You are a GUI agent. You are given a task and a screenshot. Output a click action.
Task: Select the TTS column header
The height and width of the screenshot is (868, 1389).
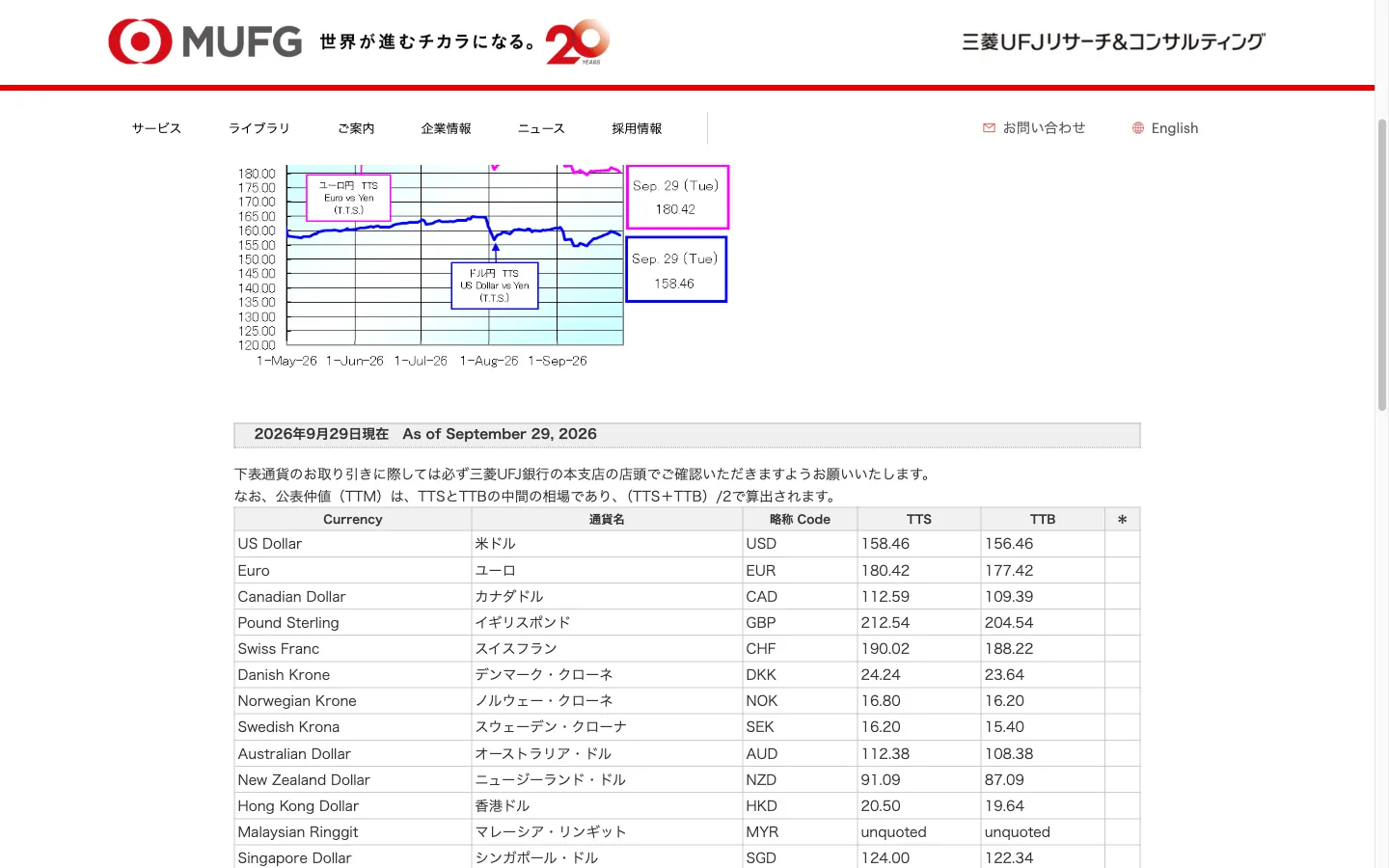point(919,519)
